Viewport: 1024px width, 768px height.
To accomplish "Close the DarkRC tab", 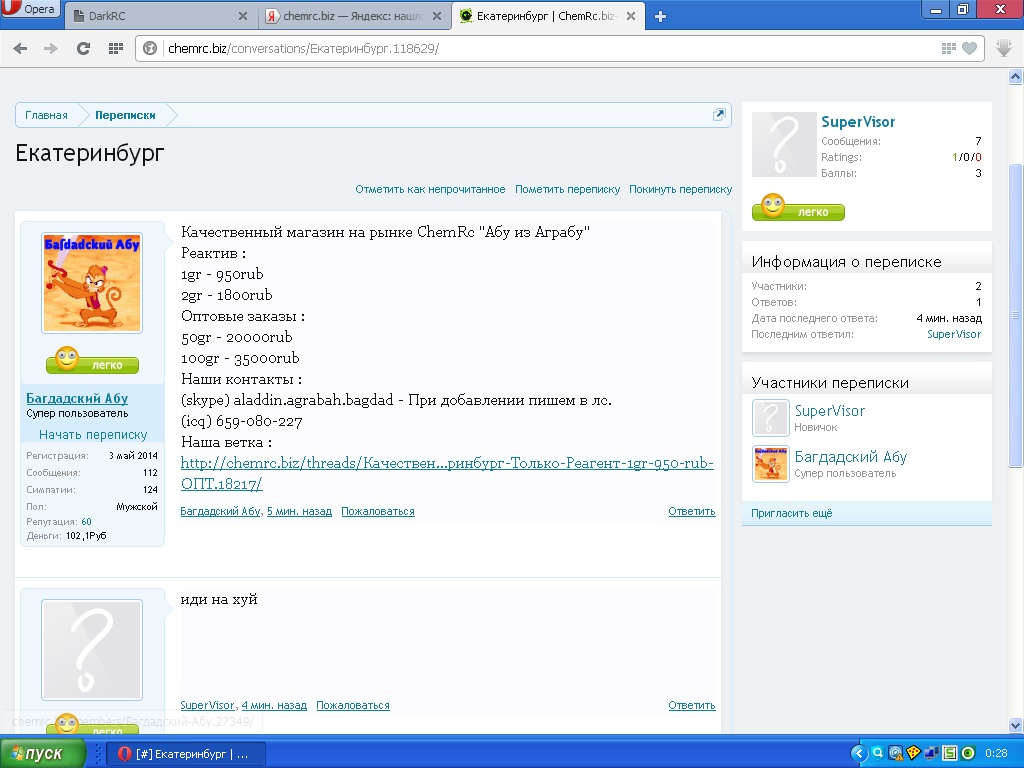I will coord(243,16).
